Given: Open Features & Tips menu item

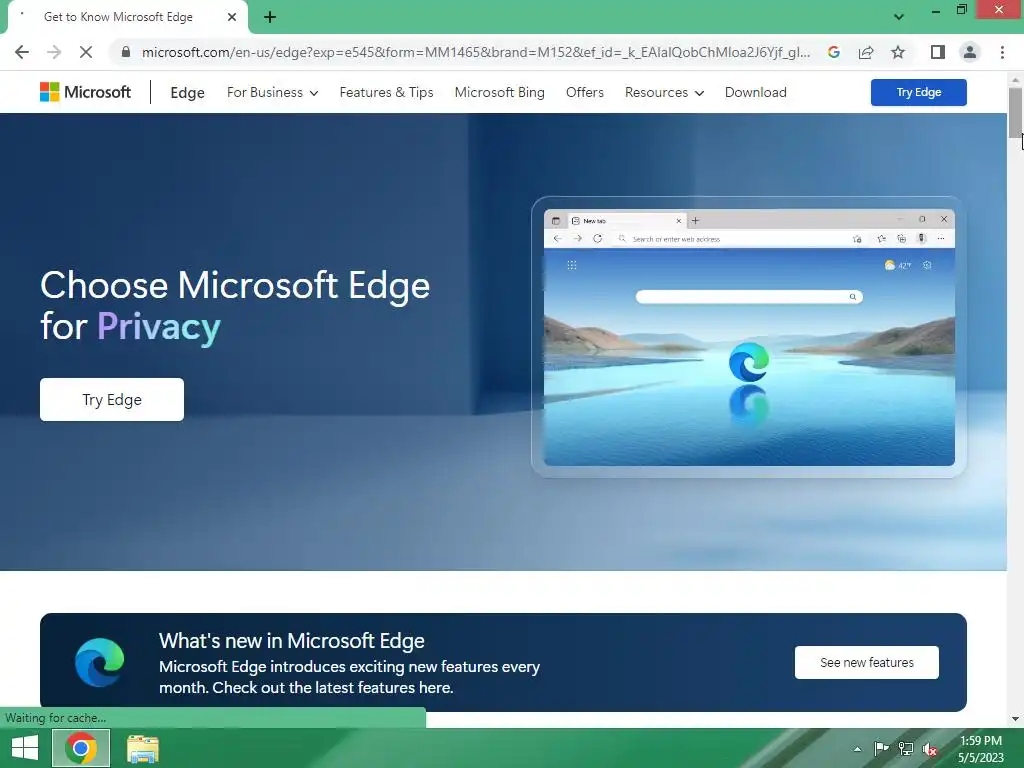Looking at the screenshot, I should click(387, 93).
